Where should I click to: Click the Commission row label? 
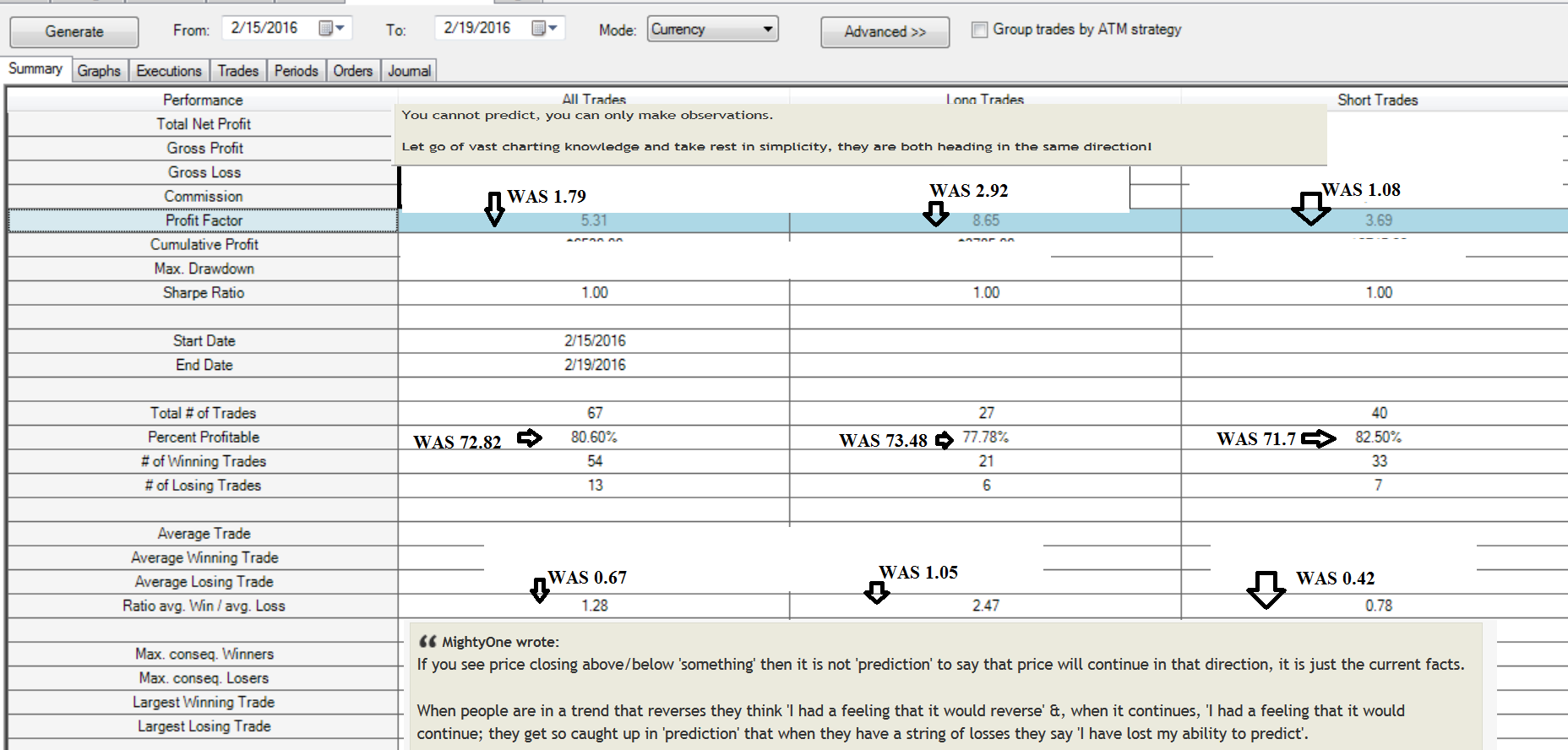[x=204, y=196]
